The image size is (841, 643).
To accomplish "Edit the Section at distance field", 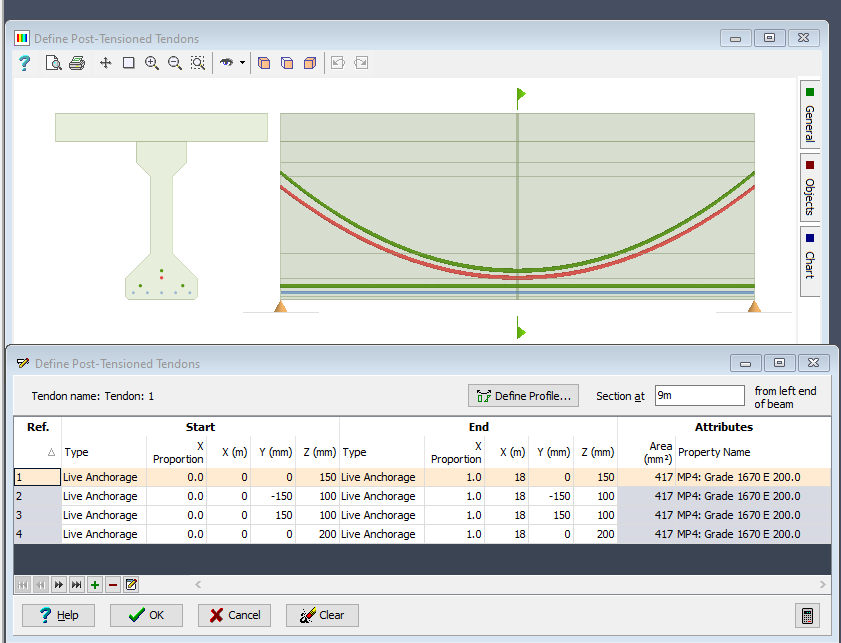I will click(x=699, y=395).
